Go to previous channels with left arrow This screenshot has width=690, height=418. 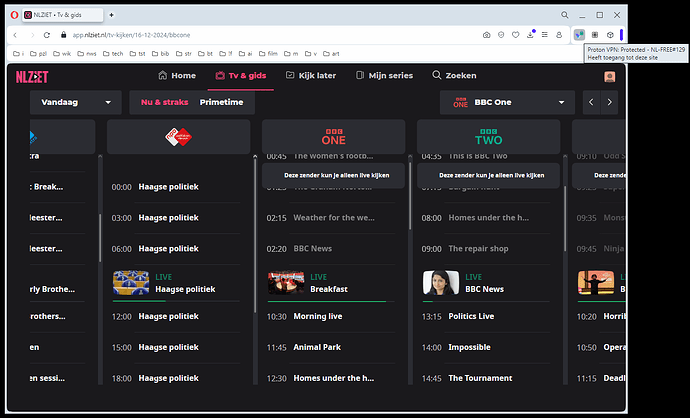(x=591, y=102)
